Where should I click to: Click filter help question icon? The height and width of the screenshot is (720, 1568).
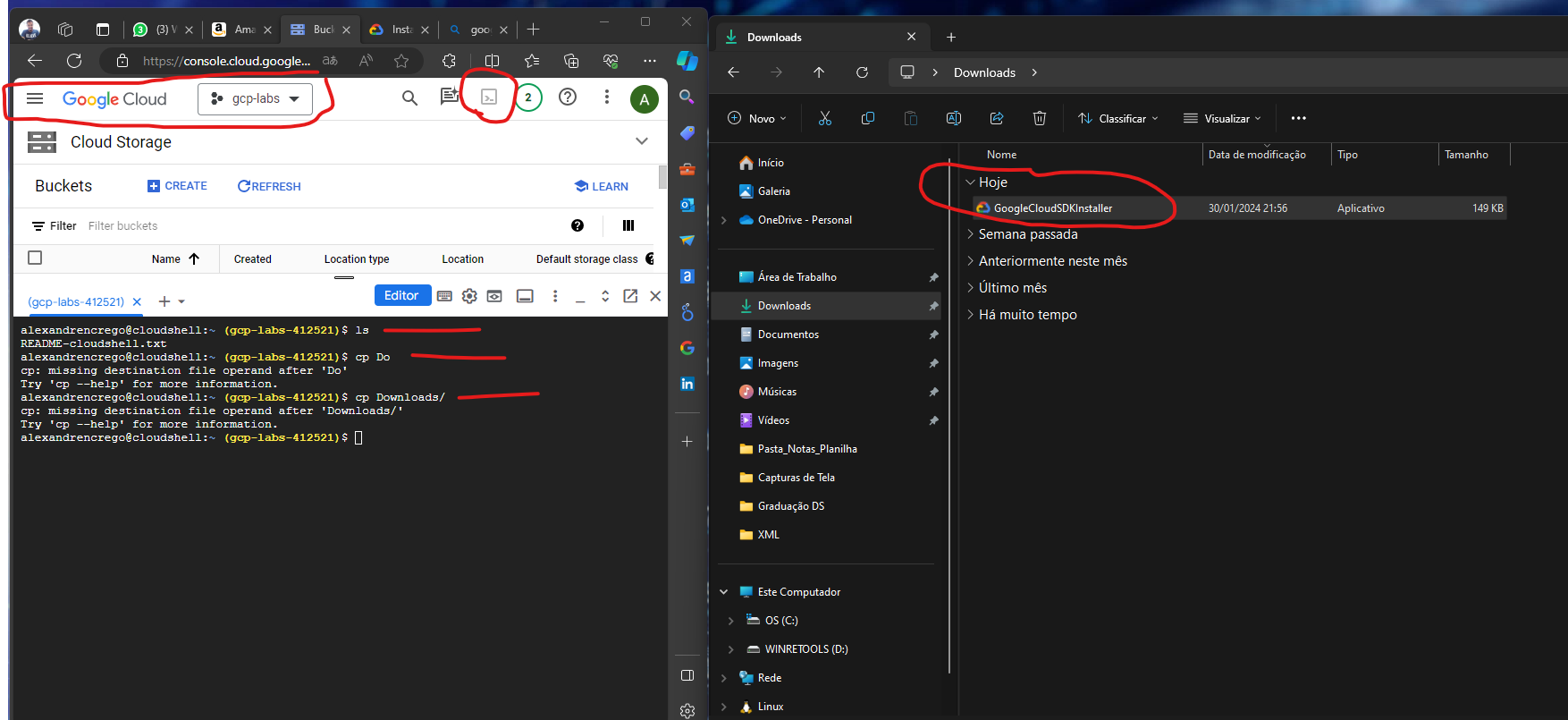pyautogui.click(x=577, y=225)
